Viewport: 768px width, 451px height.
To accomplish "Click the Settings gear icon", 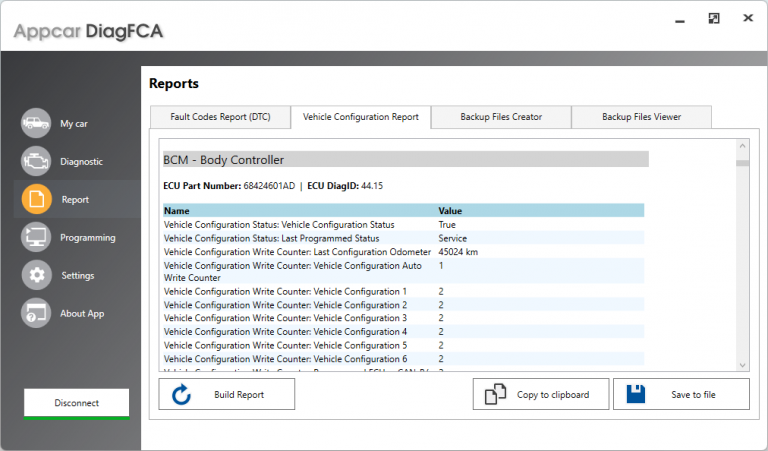I will (x=36, y=276).
